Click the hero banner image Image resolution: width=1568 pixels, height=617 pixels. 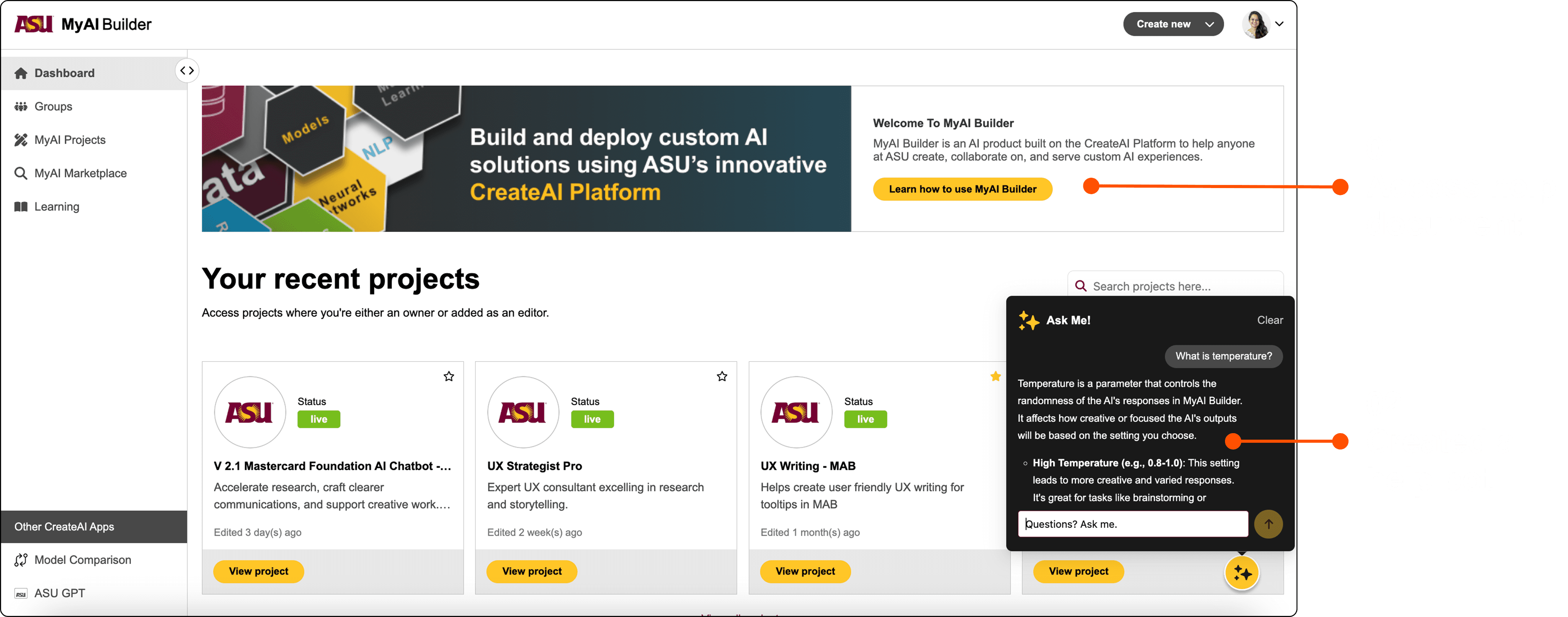(x=526, y=158)
